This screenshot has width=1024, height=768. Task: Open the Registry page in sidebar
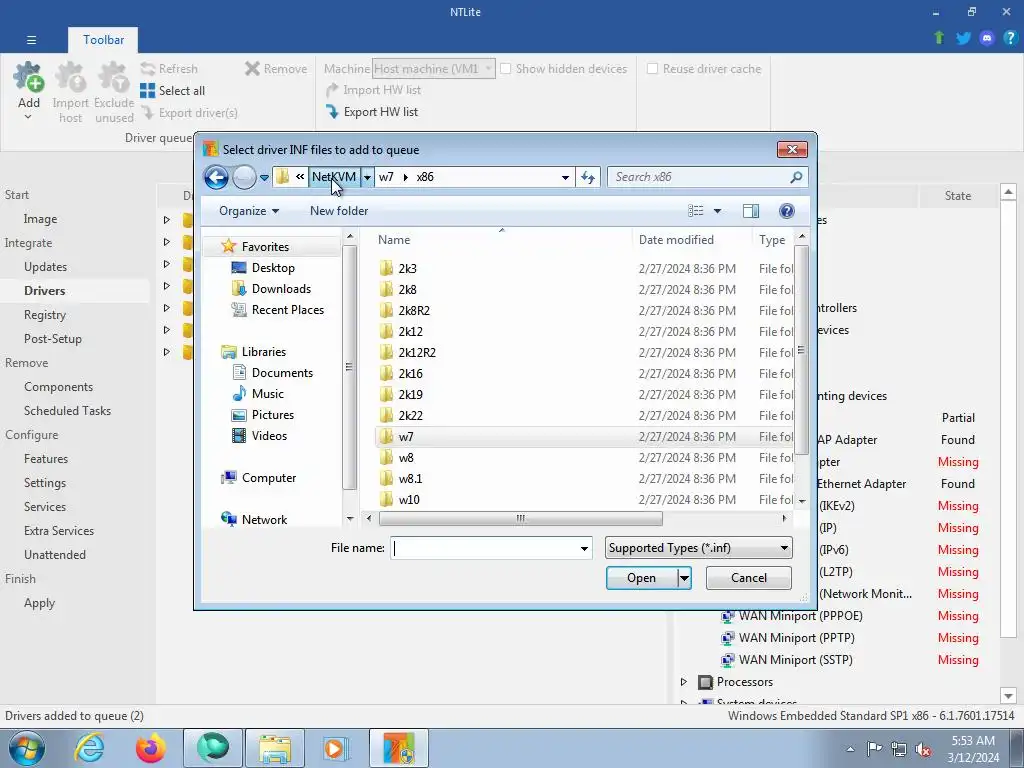pyautogui.click(x=45, y=315)
